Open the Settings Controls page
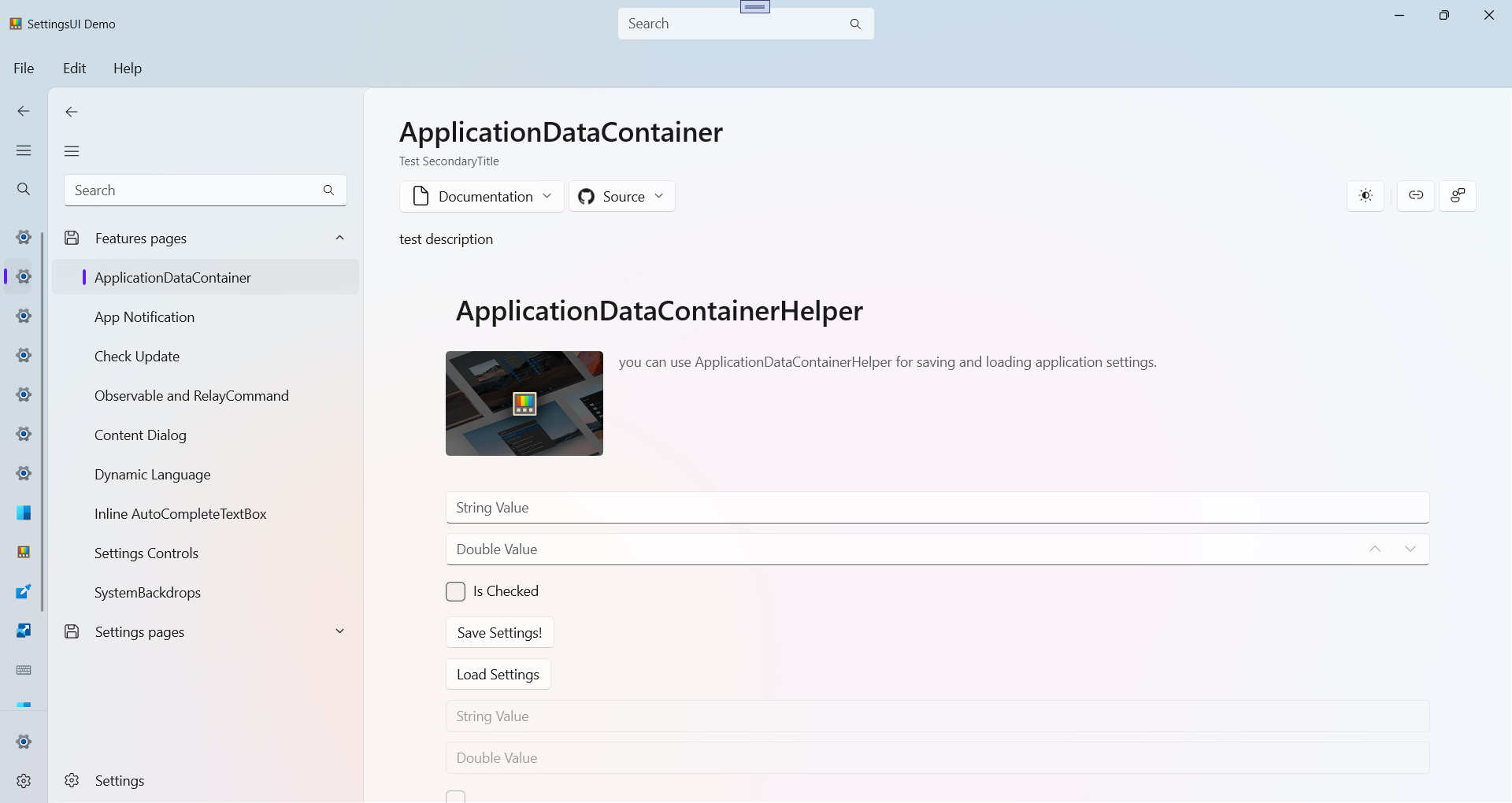Viewport: 1512px width, 803px height. point(206,553)
